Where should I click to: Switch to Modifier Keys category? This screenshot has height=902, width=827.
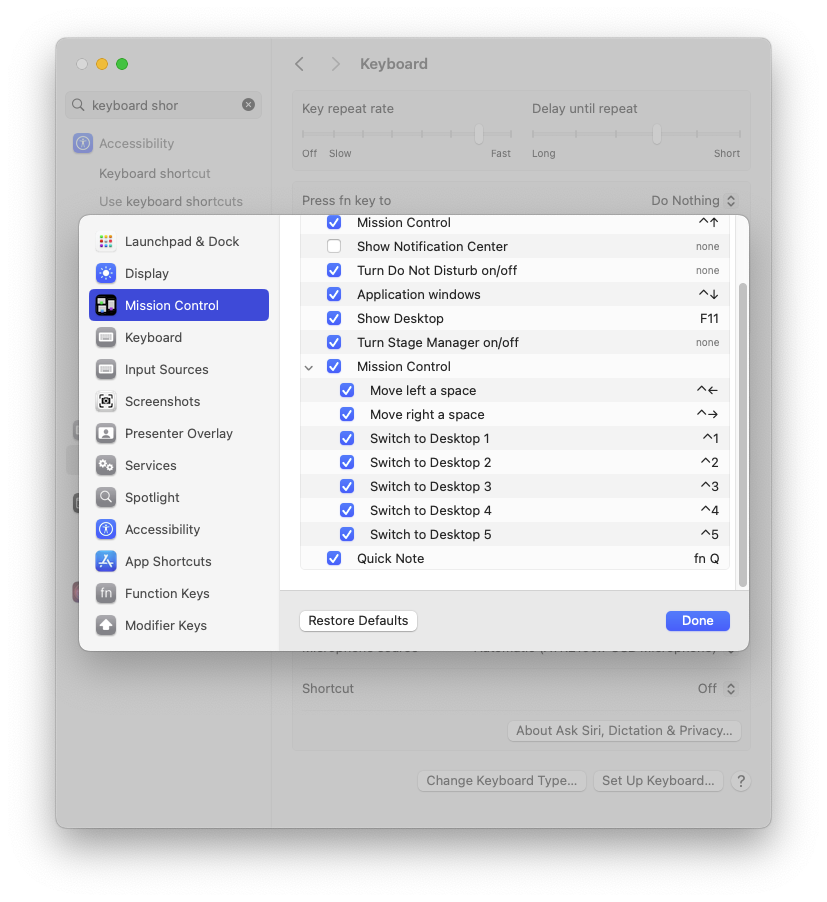179,625
